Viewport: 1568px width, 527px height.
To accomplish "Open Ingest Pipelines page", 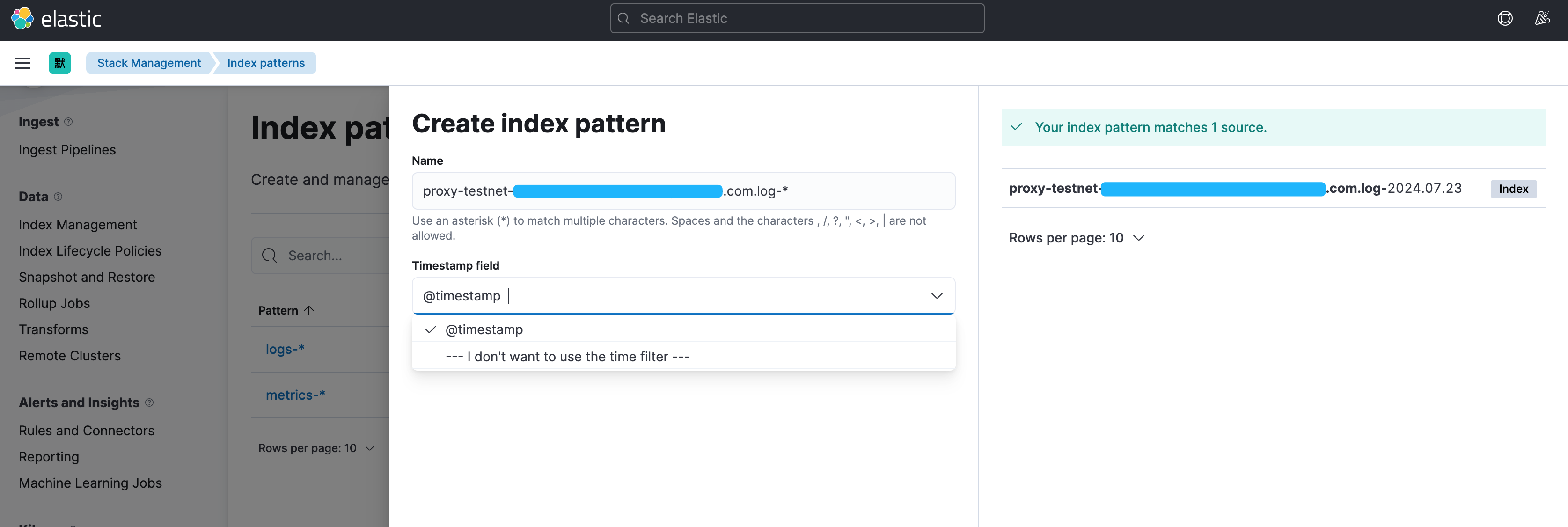I will 67,150.
